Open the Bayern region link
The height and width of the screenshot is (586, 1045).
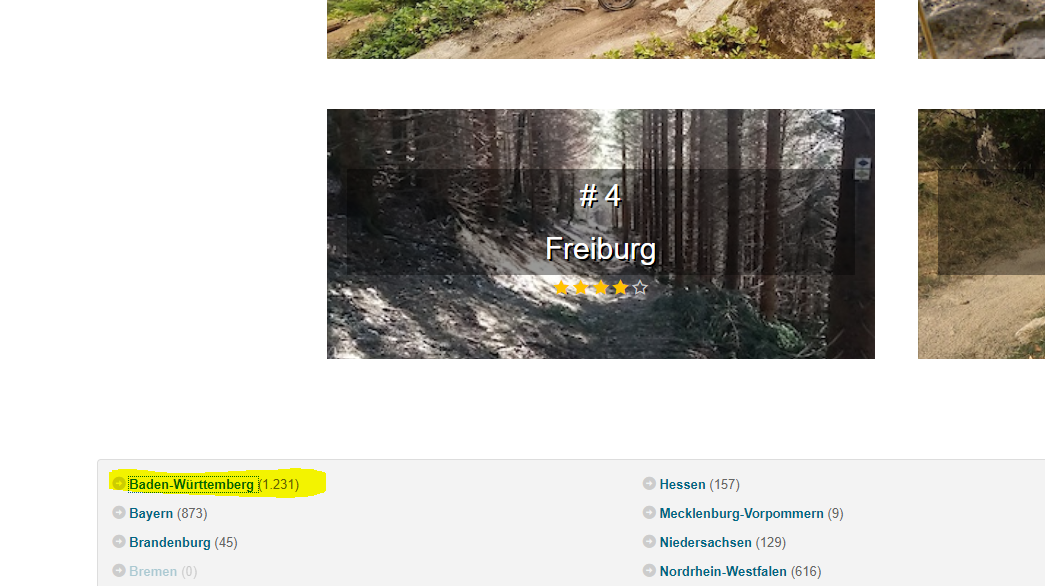(151, 513)
